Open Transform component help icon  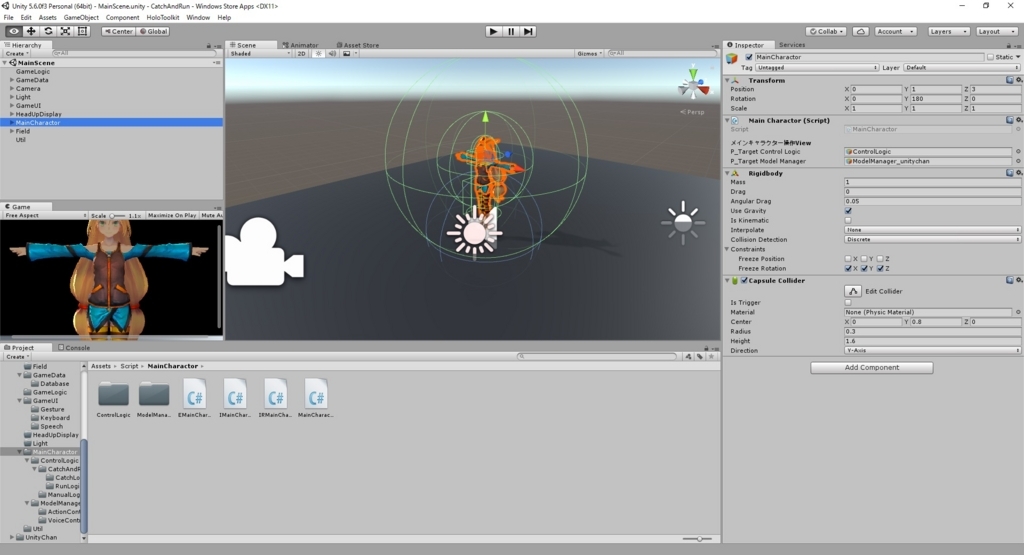[1010, 80]
